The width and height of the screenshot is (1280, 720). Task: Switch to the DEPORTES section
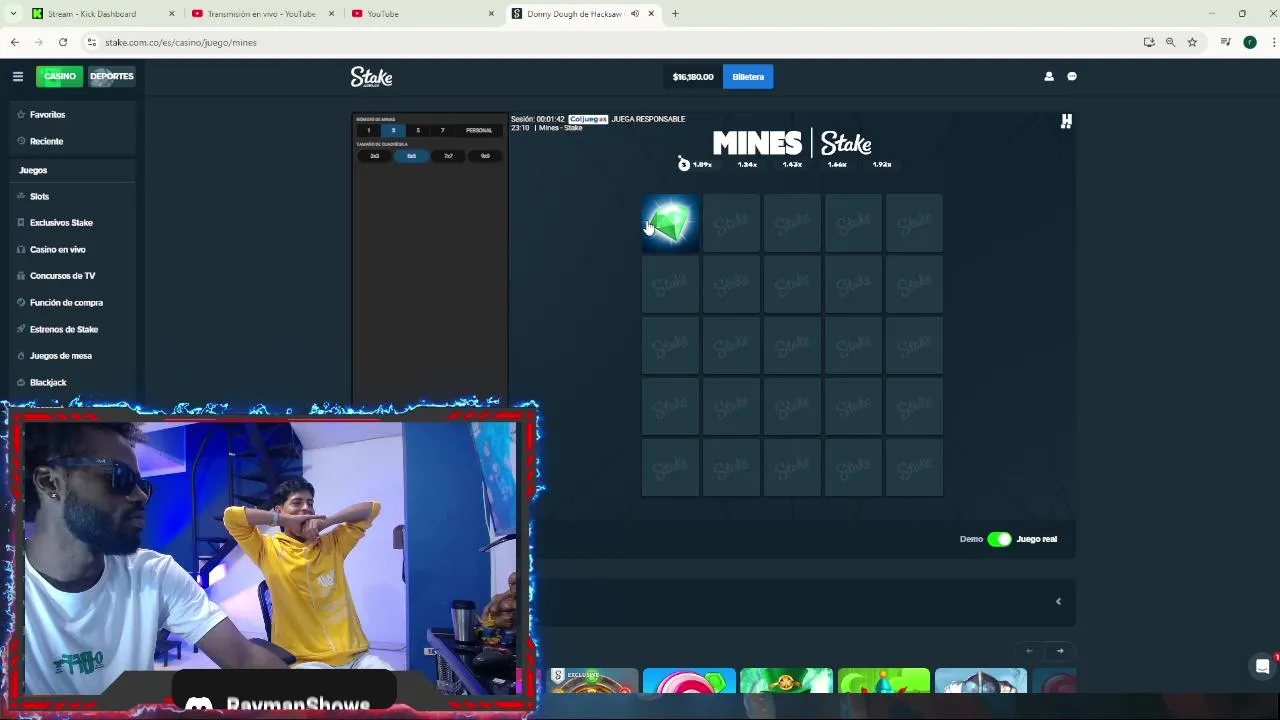pyautogui.click(x=111, y=76)
